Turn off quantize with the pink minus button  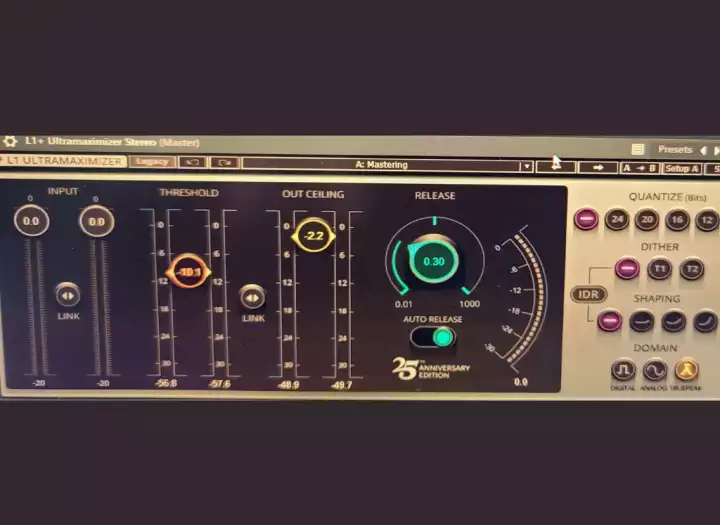click(x=586, y=219)
